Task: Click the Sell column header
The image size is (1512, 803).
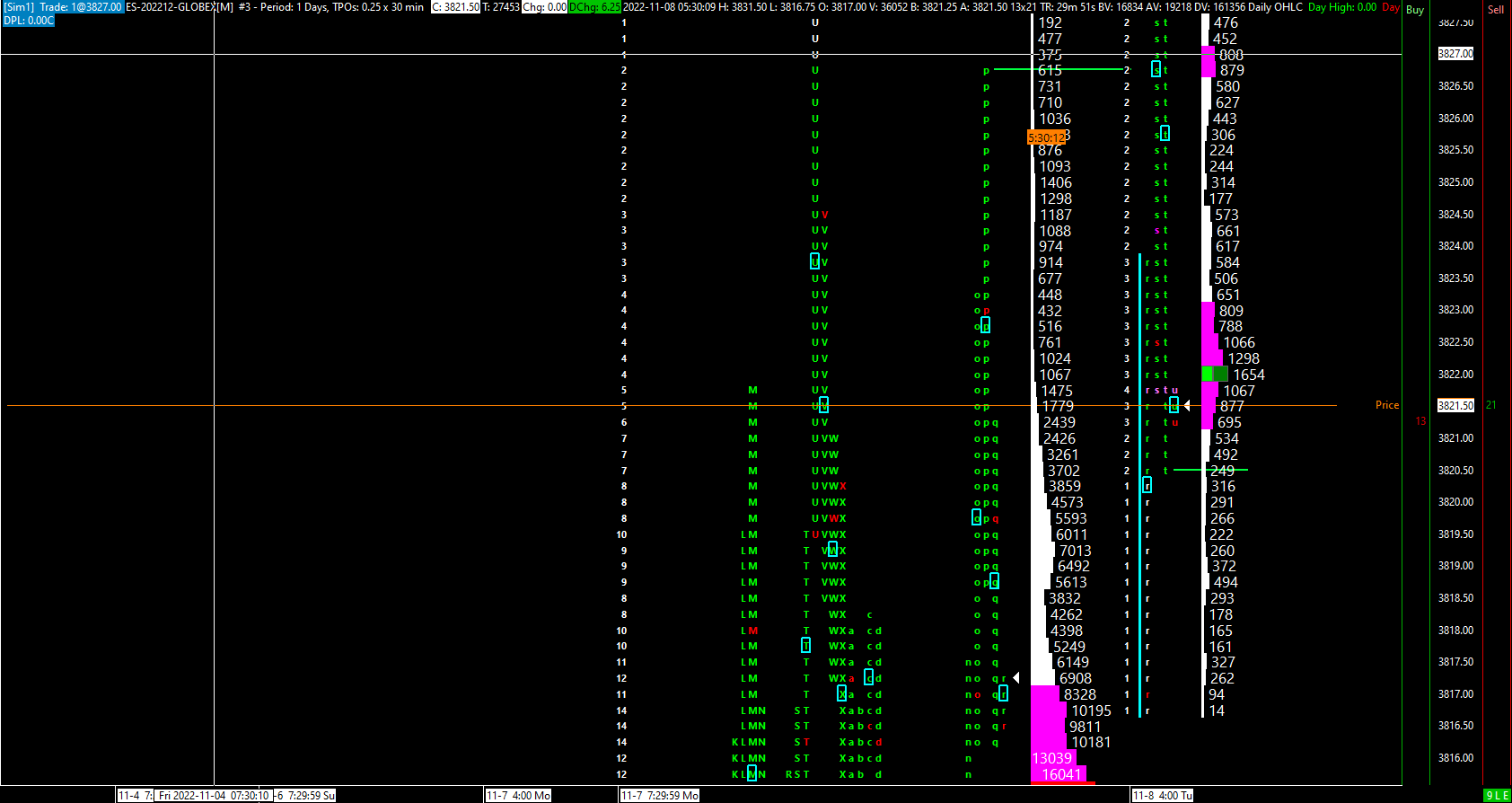Action: click(1496, 10)
